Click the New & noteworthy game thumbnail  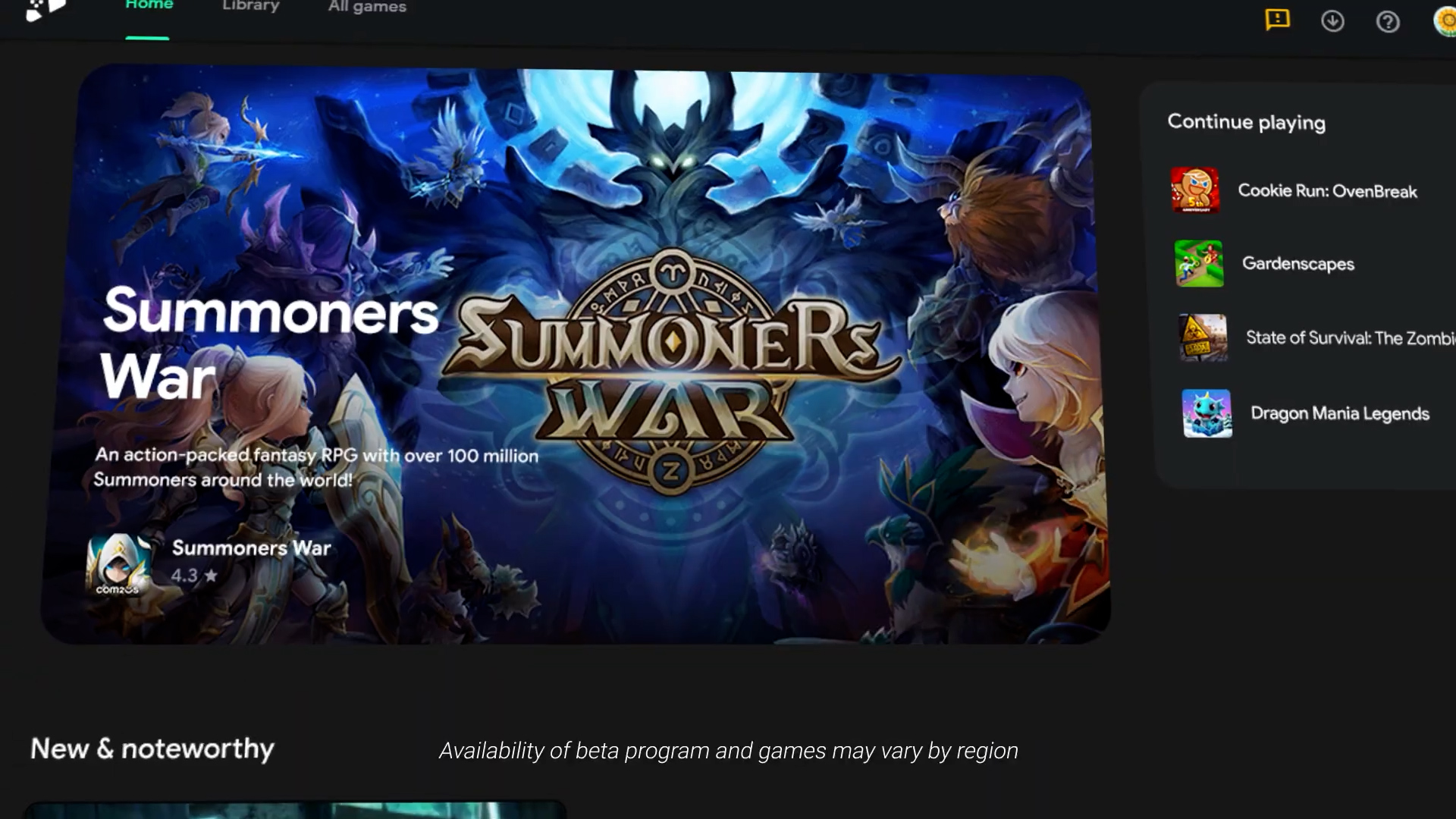click(x=295, y=809)
